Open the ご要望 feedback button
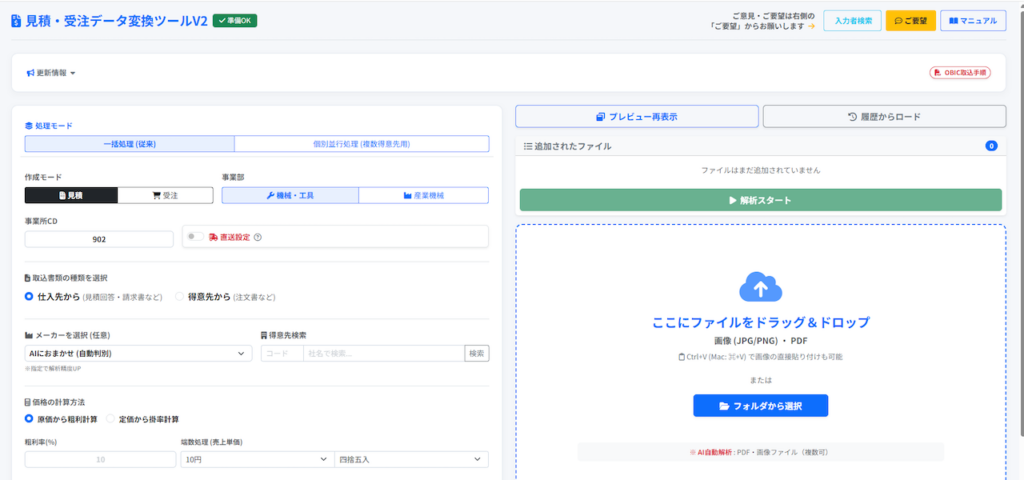The height and width of the screenshot is (480, 1024). (x=910, y=21)
